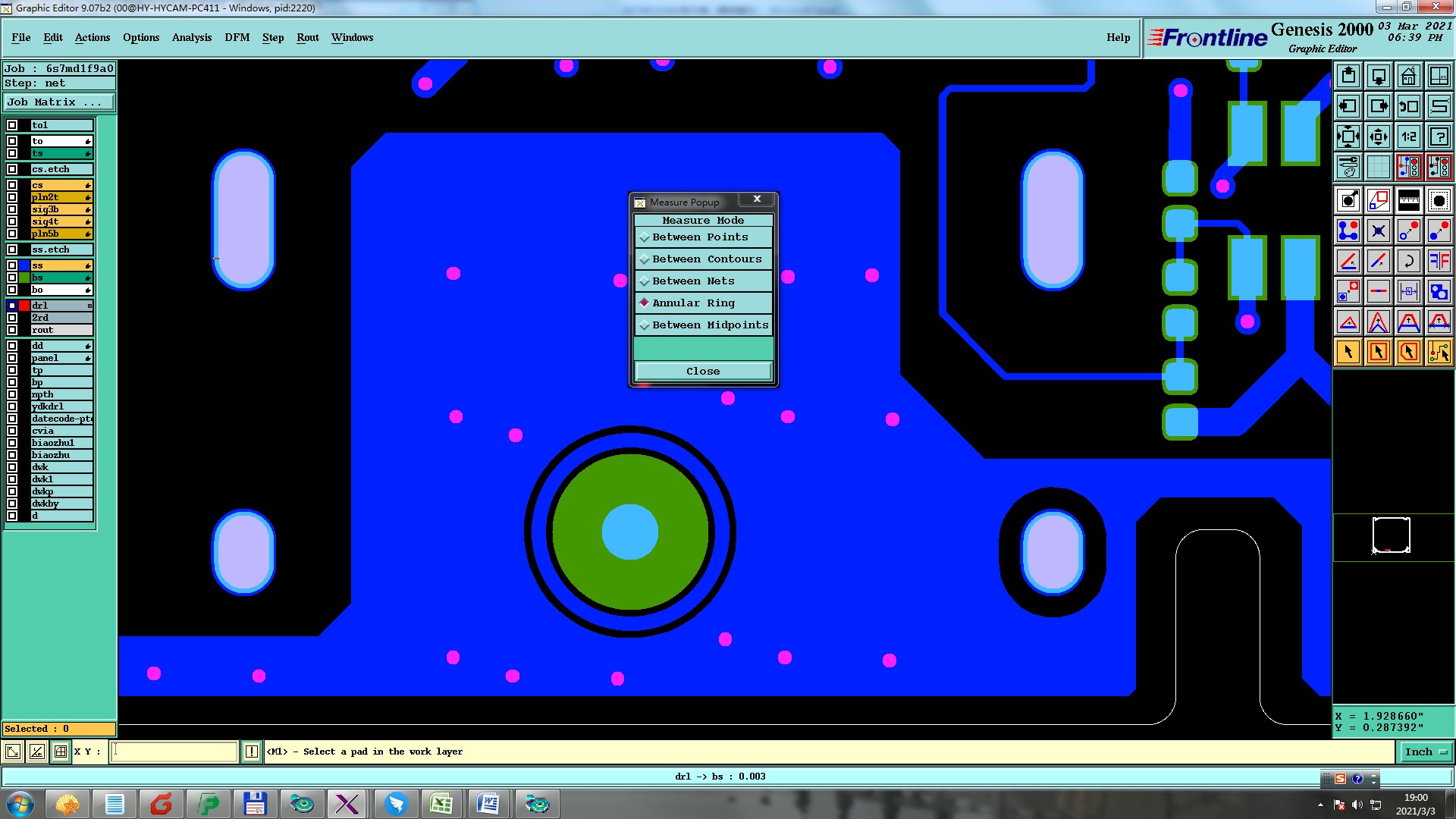
Task: Open the DFM menu
Action: click(x=237, y=37)
